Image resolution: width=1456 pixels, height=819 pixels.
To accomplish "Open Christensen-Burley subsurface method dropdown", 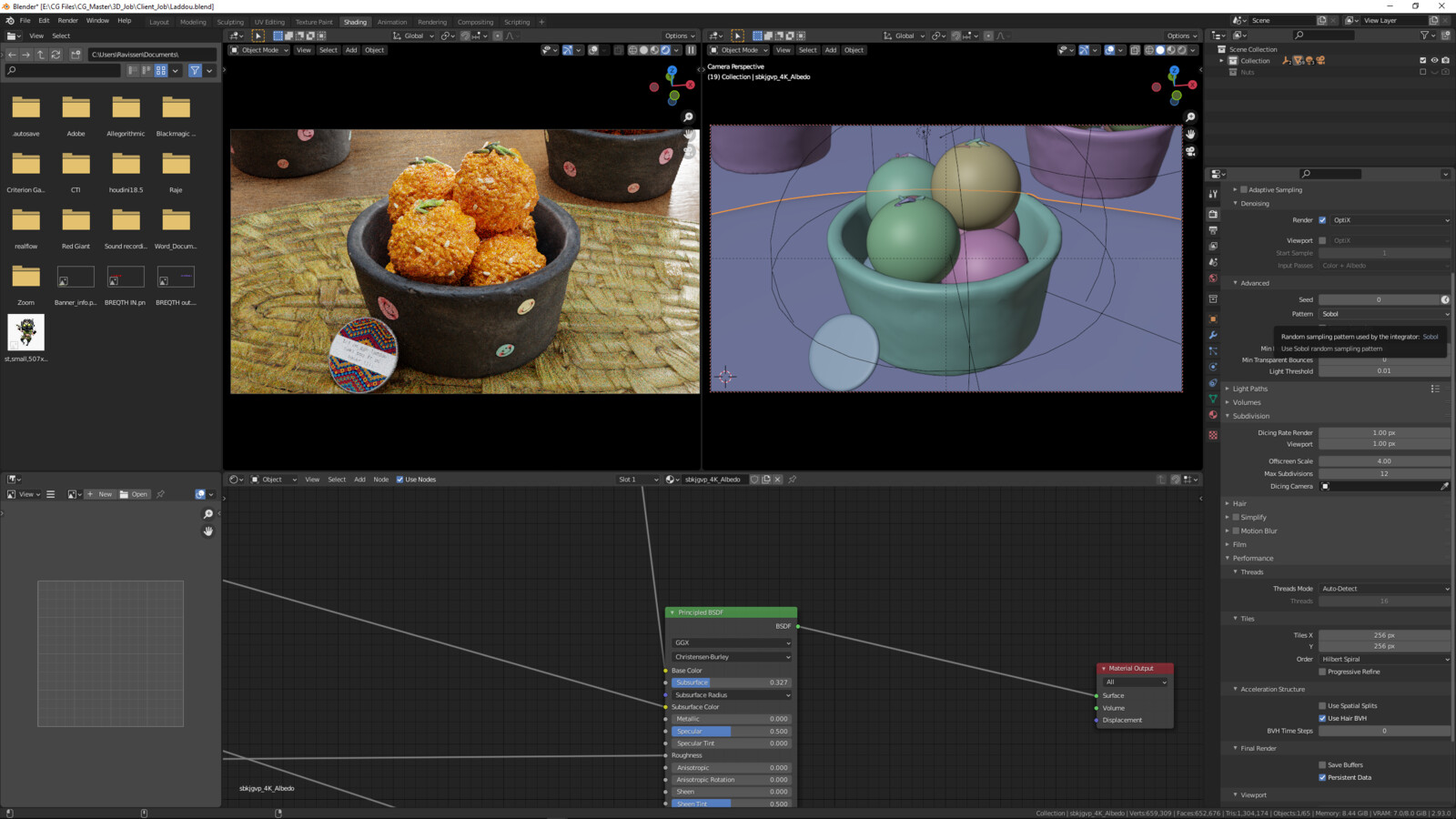I will click(x=732, y=656).
